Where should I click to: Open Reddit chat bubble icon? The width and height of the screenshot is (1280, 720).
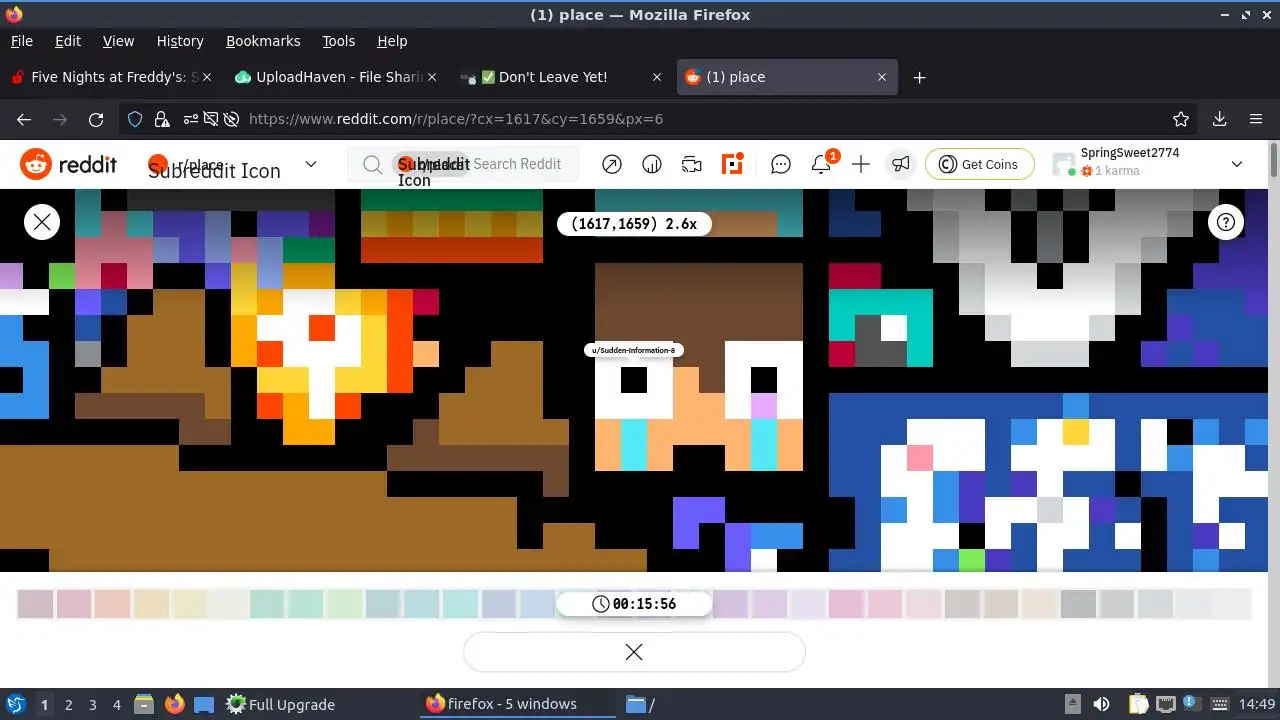781,164
